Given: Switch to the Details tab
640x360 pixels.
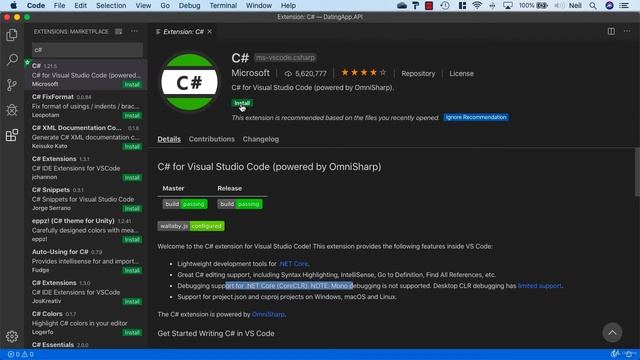Looking at the screenshot, I should (x=169, y=139).
